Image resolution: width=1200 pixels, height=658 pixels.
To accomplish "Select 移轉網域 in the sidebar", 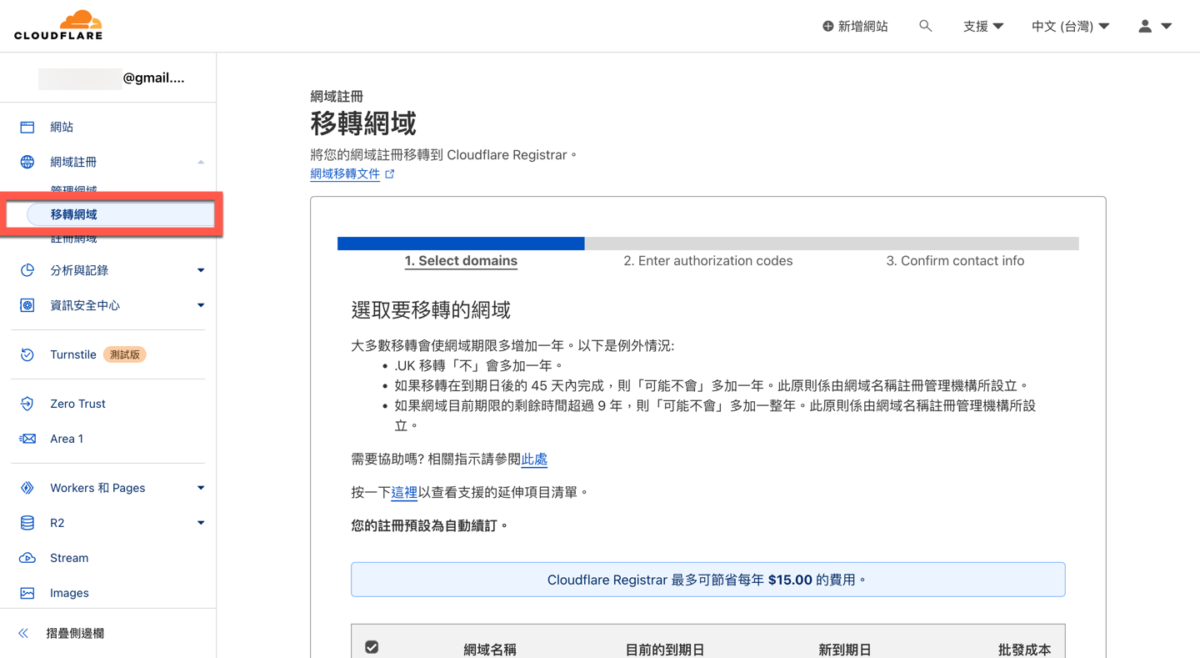I will tap(120, 215).
